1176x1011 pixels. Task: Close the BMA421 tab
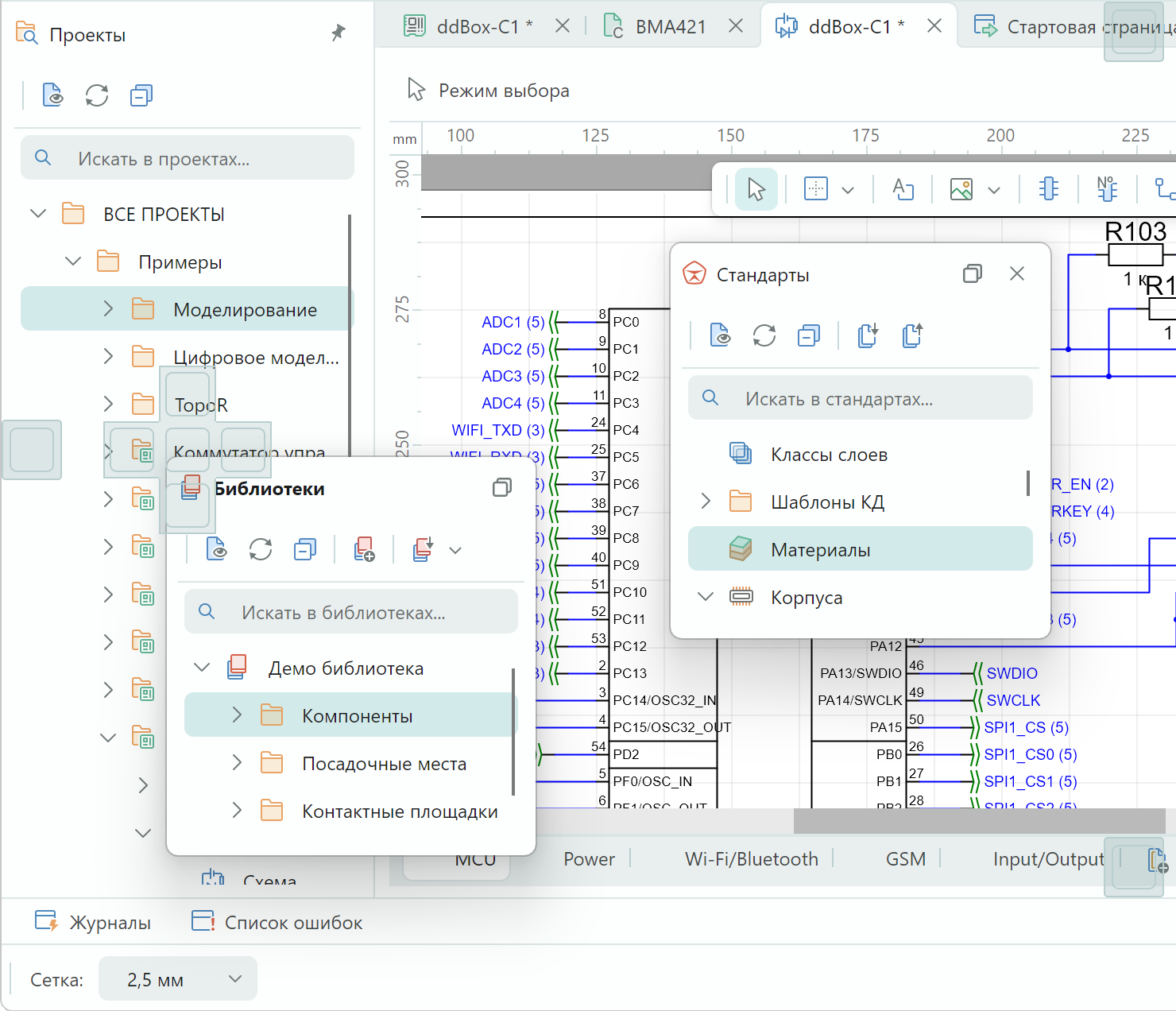click(x=736, y=26)
